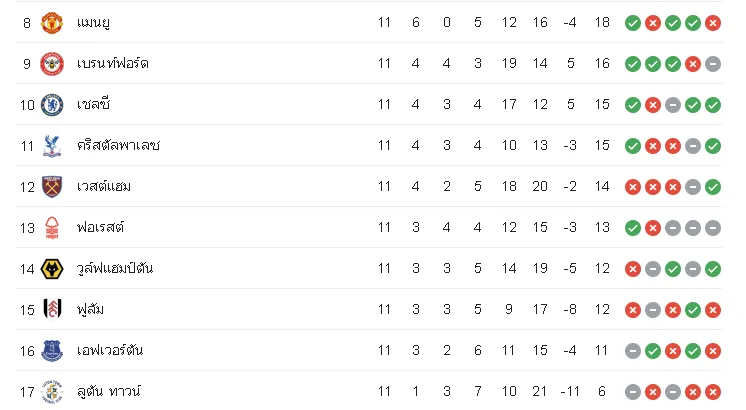746x410 pixels.
Task: Click Brentford's grey draw form icon
Action: click(x=713, y=64)
